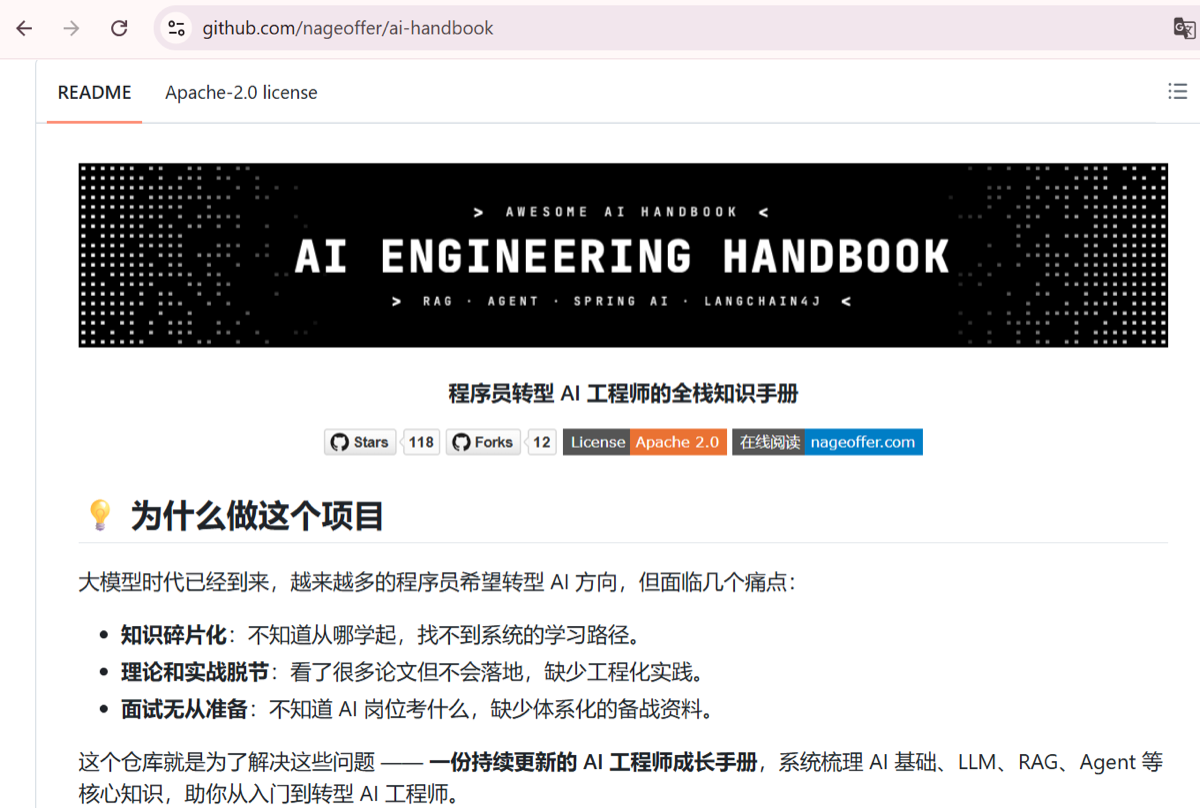Open site information icon in address bar
1200x808 pixels.
(x=176, y=28)
